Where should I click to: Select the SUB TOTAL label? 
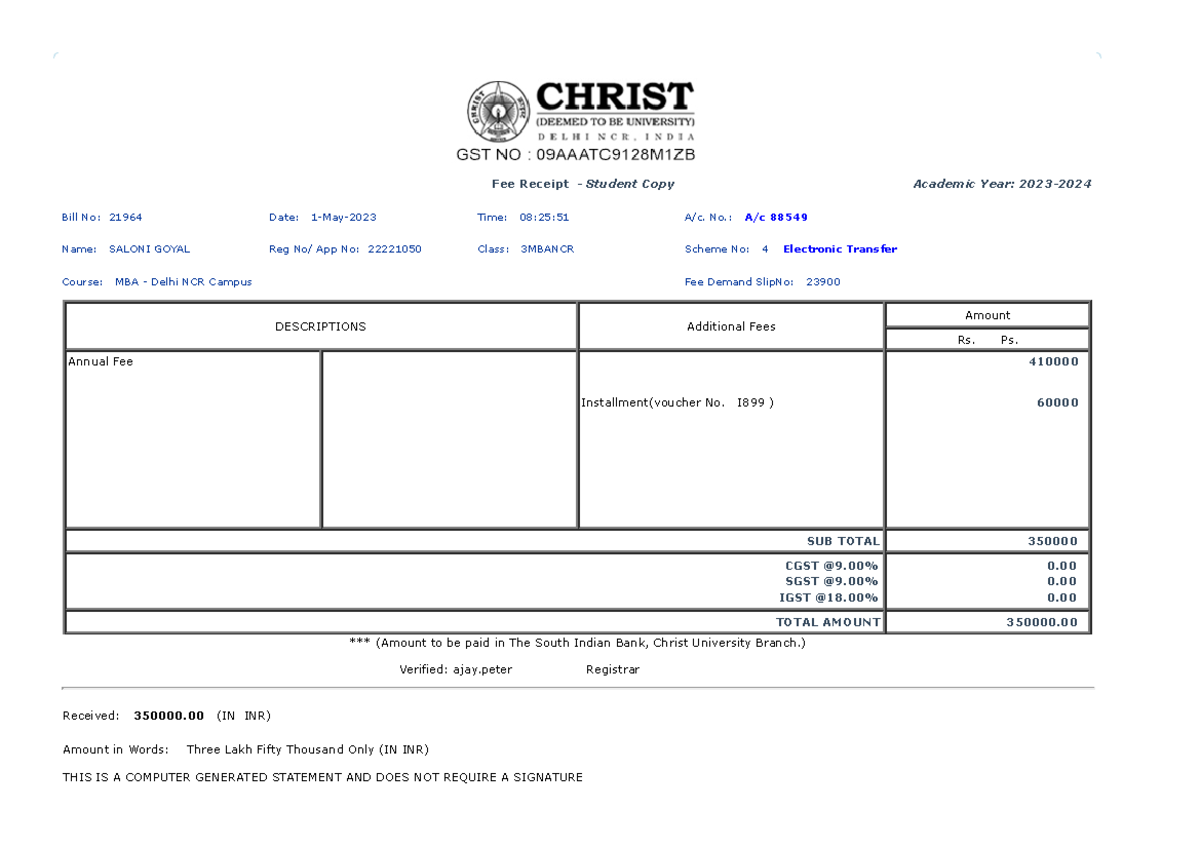coord(843,541)
